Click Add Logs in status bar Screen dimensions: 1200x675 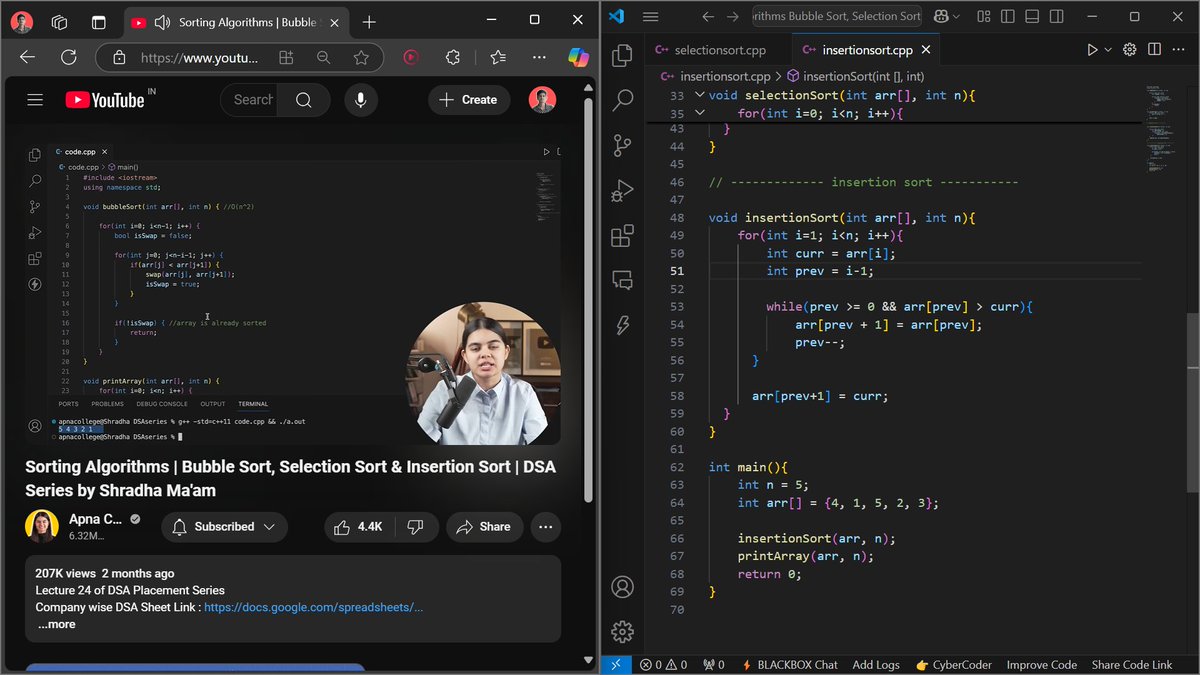coord(876,664)
